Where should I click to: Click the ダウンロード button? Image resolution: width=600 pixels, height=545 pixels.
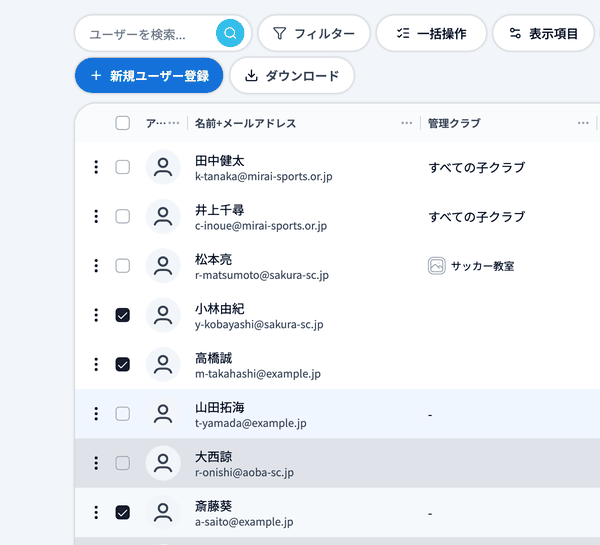tap(292, 75)
